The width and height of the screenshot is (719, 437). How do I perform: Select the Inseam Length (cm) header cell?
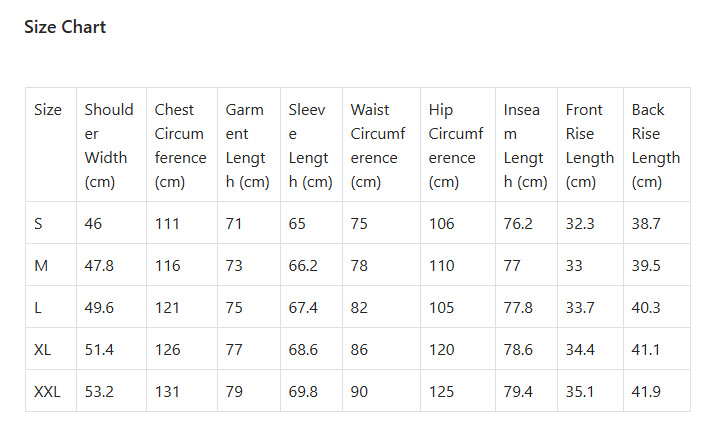[x=525, y=145]
